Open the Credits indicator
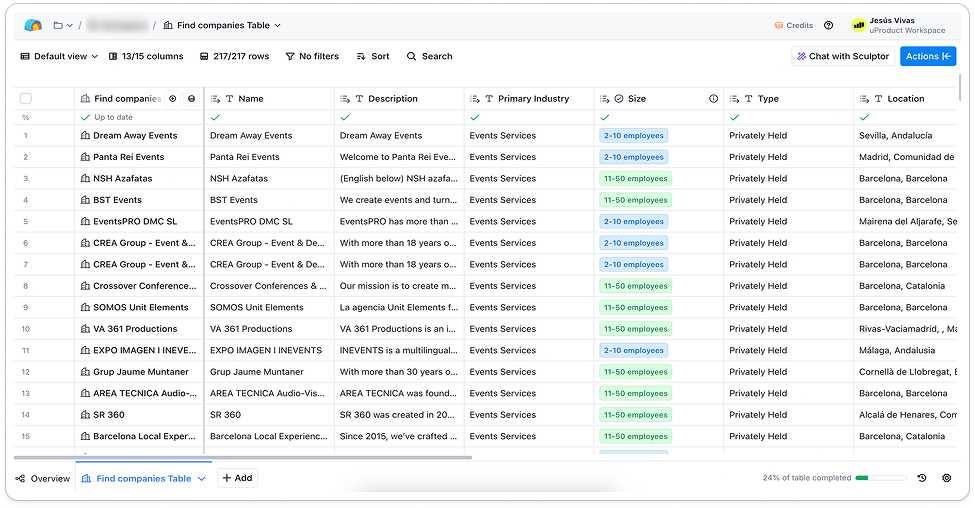Screen dimensions: 975x508 (x=794, y=25)
